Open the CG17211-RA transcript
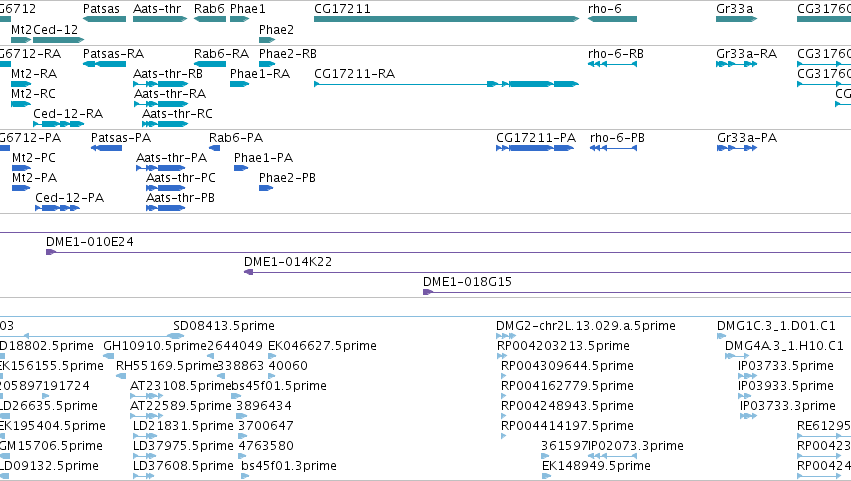The image size is (851, 481). [447, 84]
